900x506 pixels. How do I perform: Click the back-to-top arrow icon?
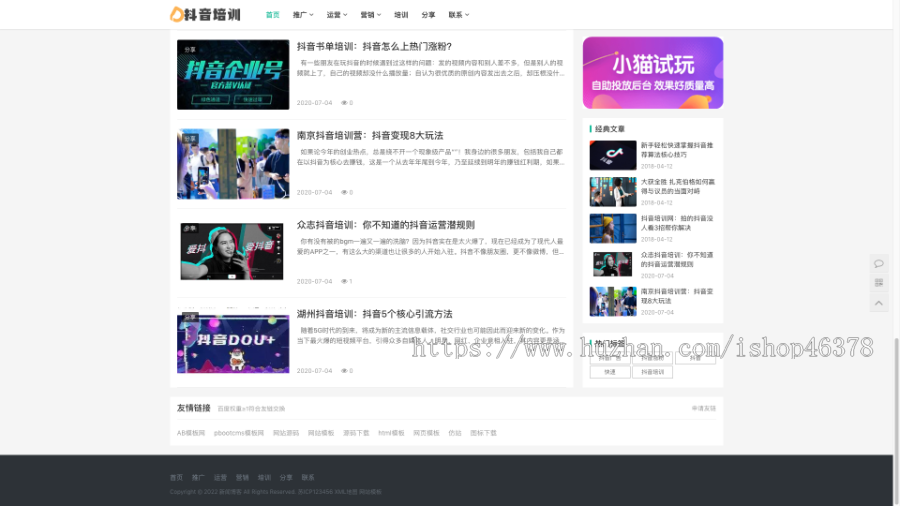point(879,302)
